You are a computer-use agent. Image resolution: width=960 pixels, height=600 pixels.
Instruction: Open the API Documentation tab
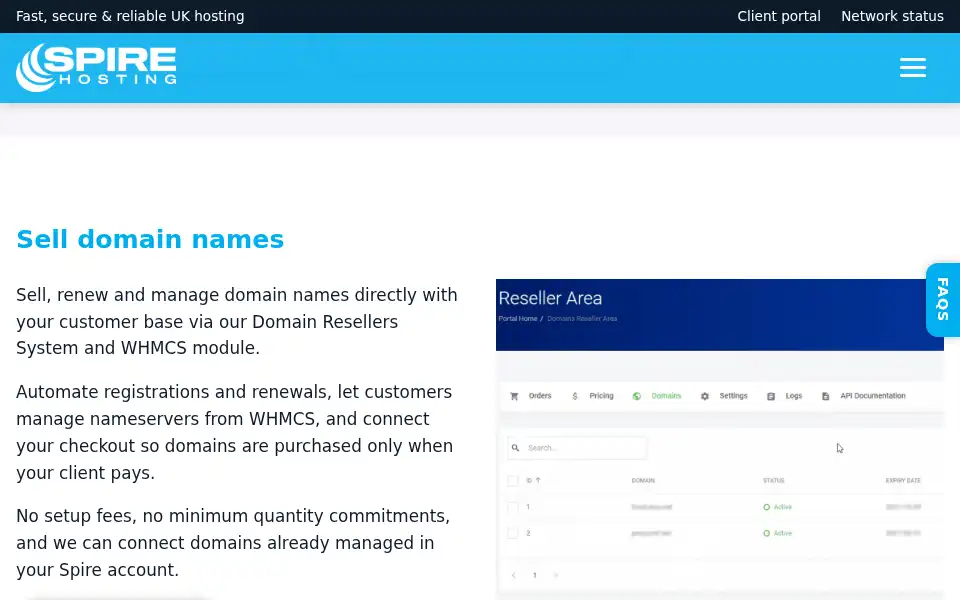click(872, 396)
